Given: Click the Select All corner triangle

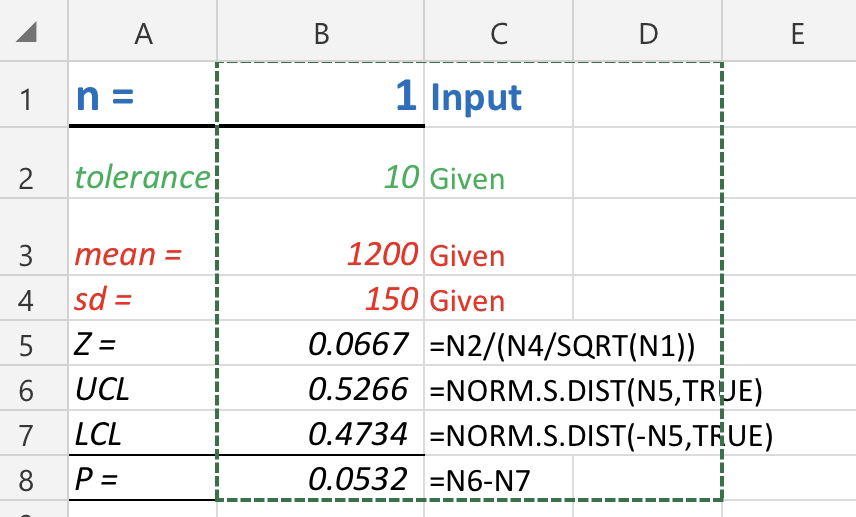Looking at the screenshot, I should pos(26,32).
